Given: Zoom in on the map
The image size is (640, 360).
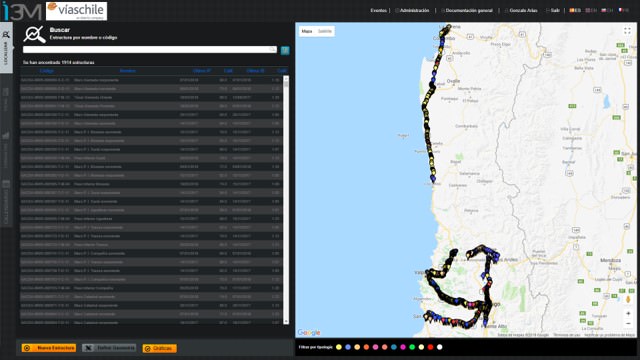Looking at the screenshot, I should [628, 313].
